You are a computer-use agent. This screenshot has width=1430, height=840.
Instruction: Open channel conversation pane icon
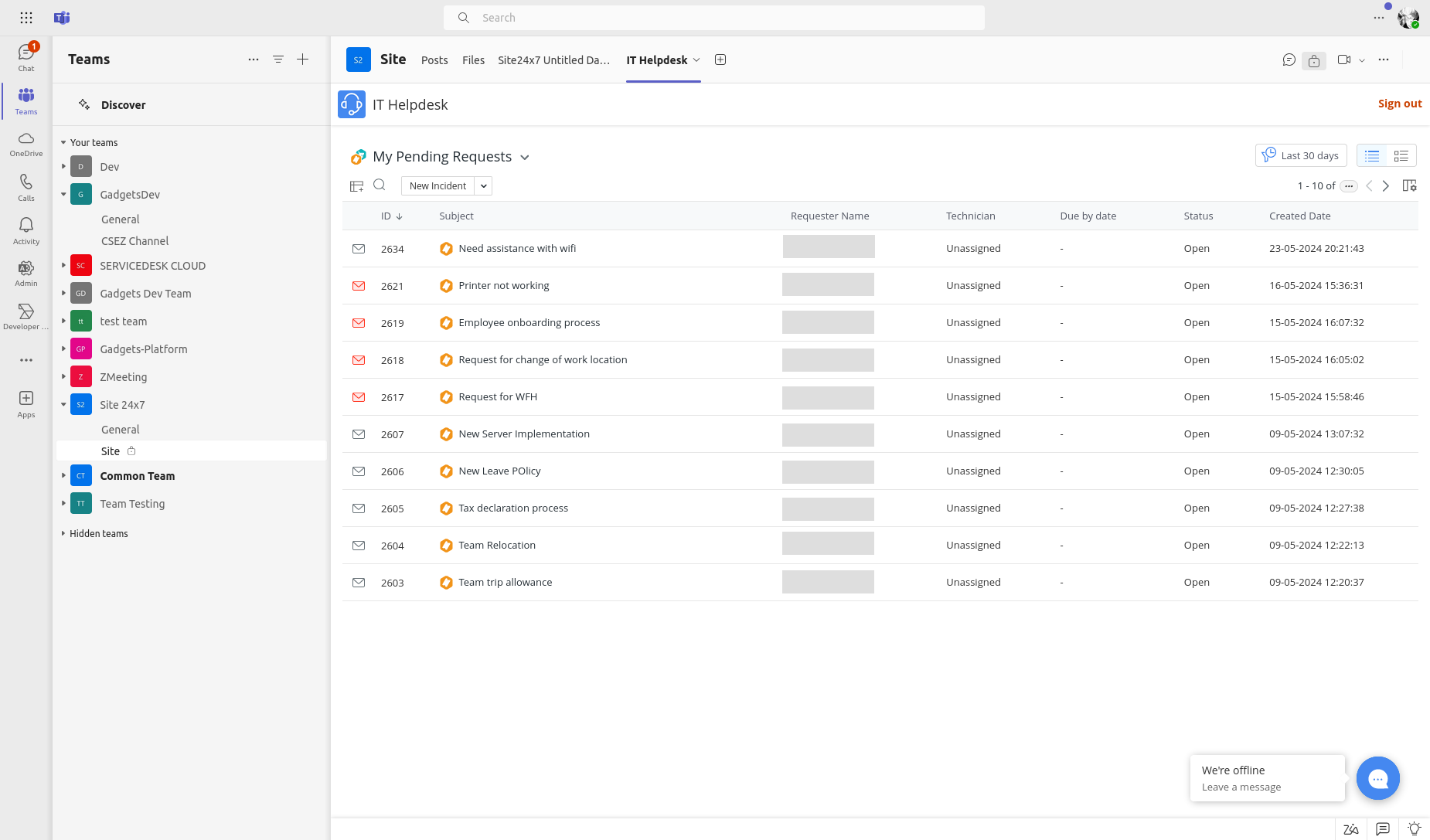(x=1289, y=60)
